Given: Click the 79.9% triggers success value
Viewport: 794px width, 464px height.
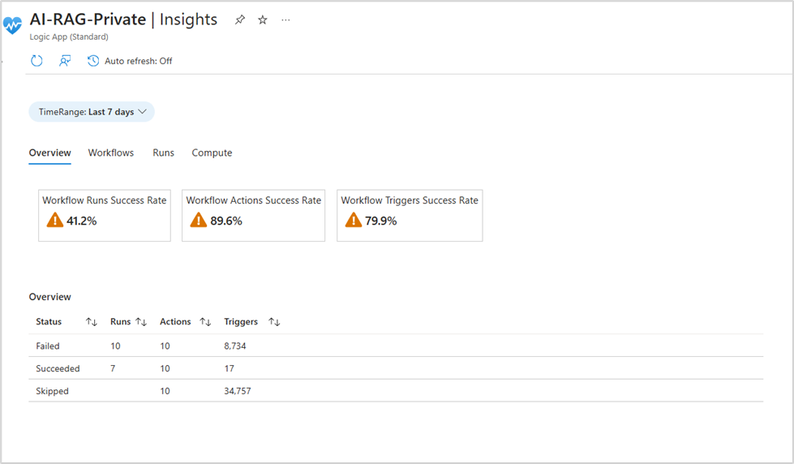Looking at the screenshot, I should (x=381, y=221).
